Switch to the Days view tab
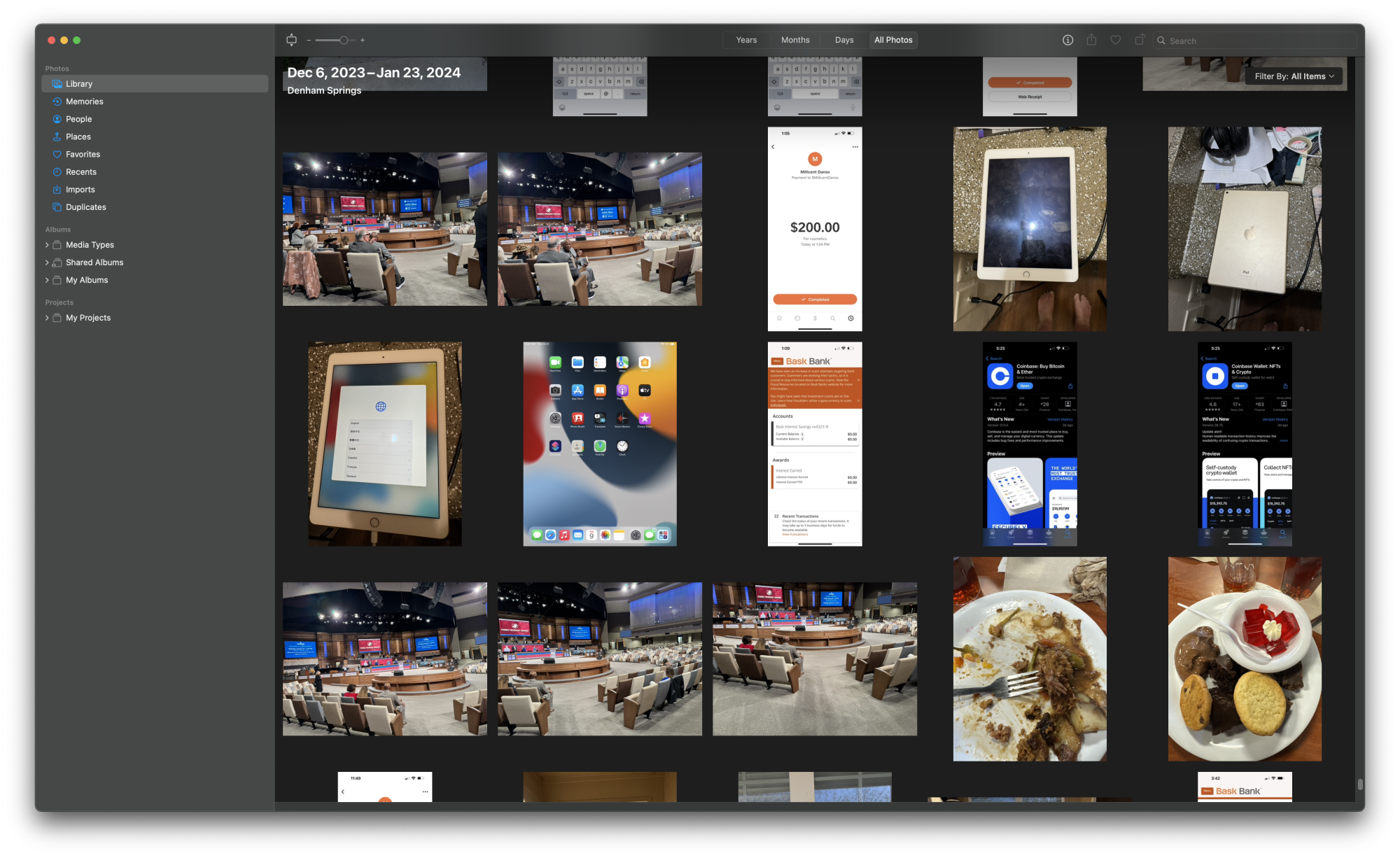Screen dimensions: 1400x858 click(843, 40)
